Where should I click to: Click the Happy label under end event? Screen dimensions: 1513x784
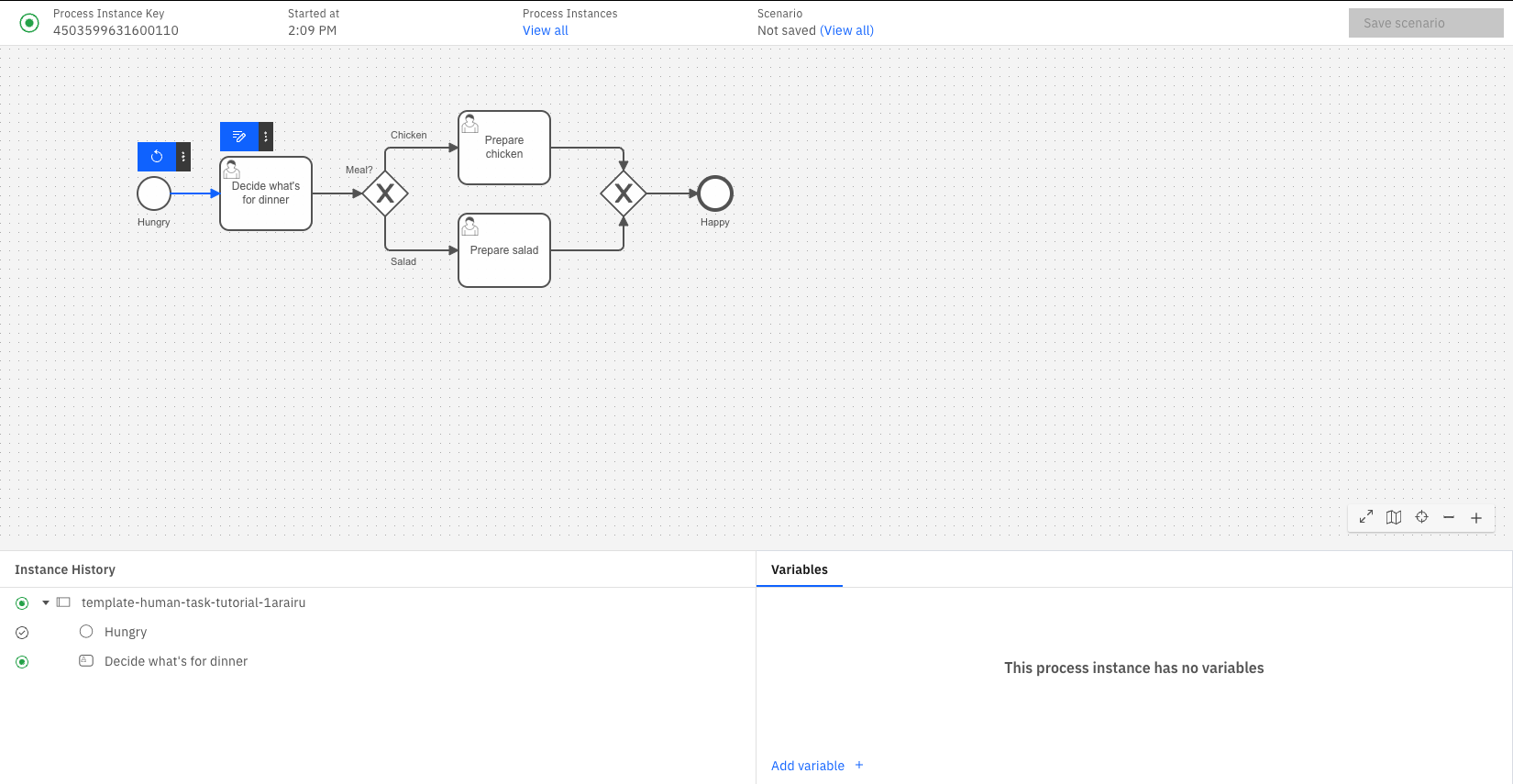tap(715, 222)
